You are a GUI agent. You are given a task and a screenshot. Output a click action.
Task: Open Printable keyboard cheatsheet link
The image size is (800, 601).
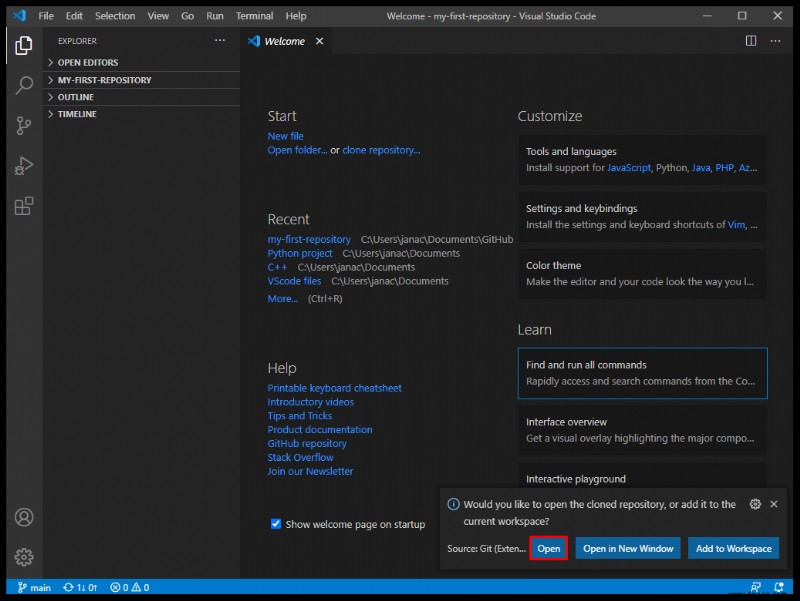tap(334, 388)
